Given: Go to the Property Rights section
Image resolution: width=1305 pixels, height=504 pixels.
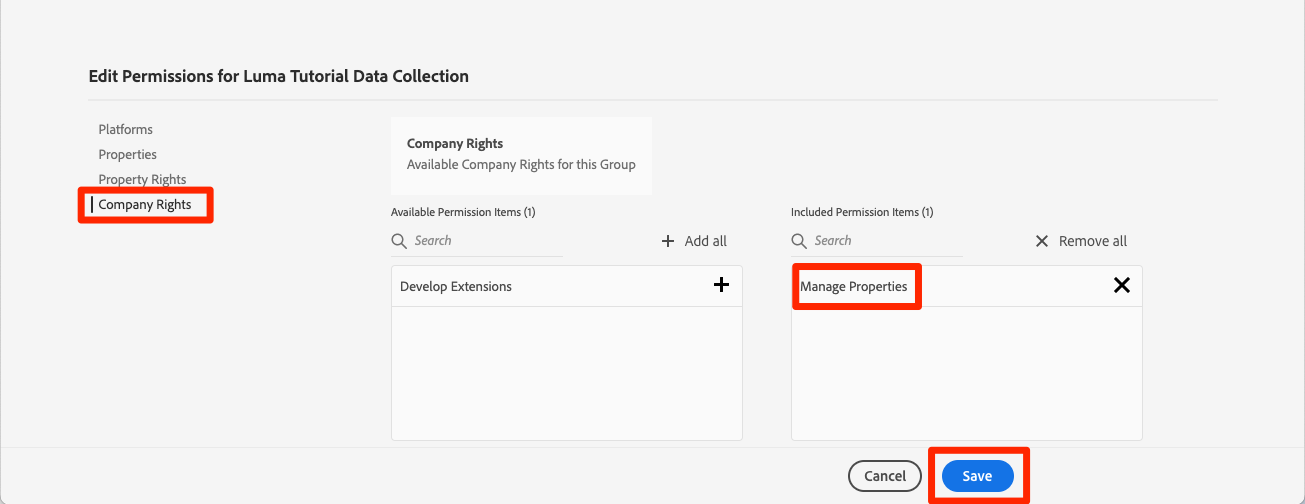Looking at the screenshot, I should (x=142, y=180).
